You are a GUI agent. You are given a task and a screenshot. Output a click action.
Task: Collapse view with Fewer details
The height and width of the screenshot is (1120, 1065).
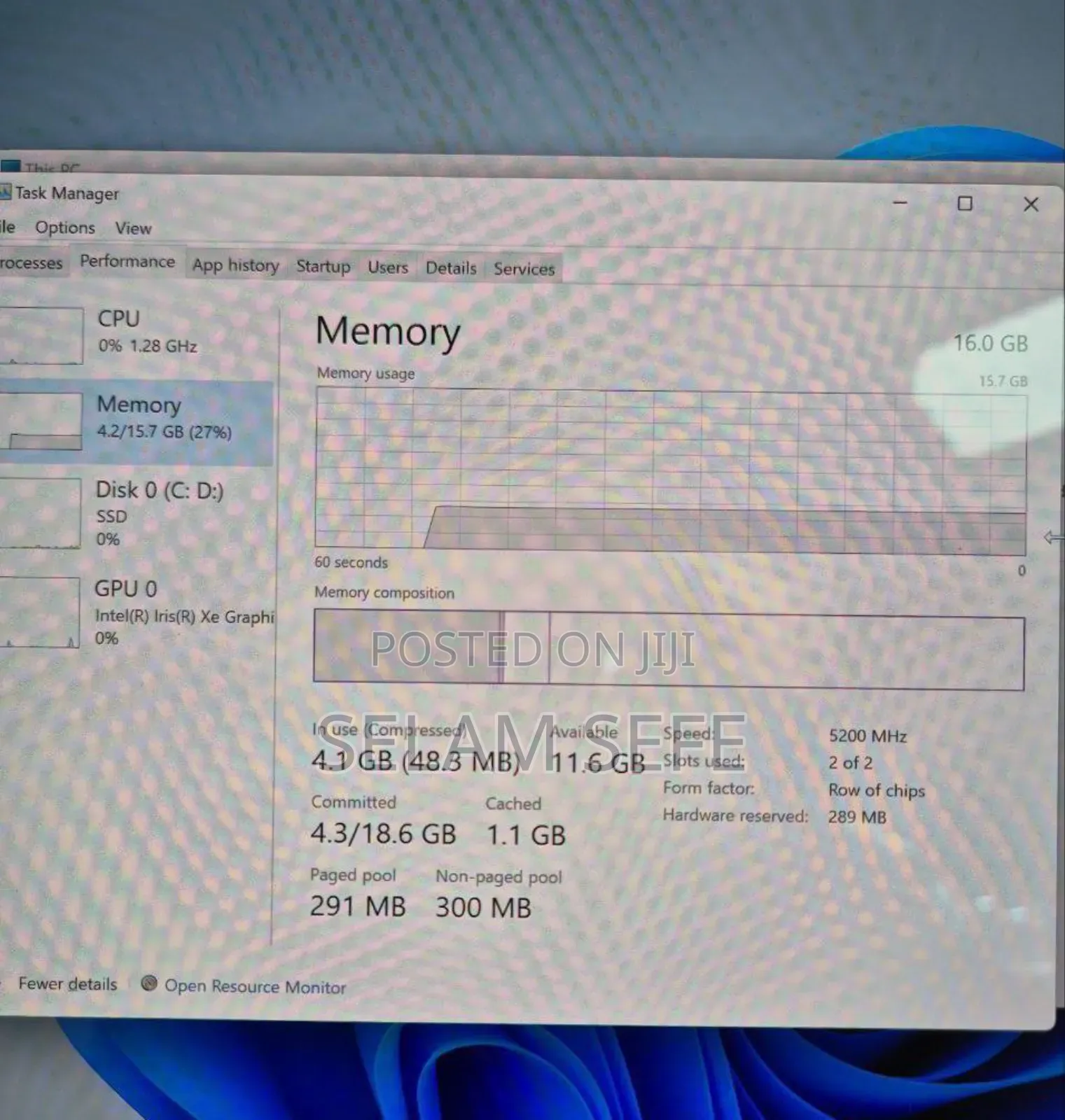coord(67,984)
